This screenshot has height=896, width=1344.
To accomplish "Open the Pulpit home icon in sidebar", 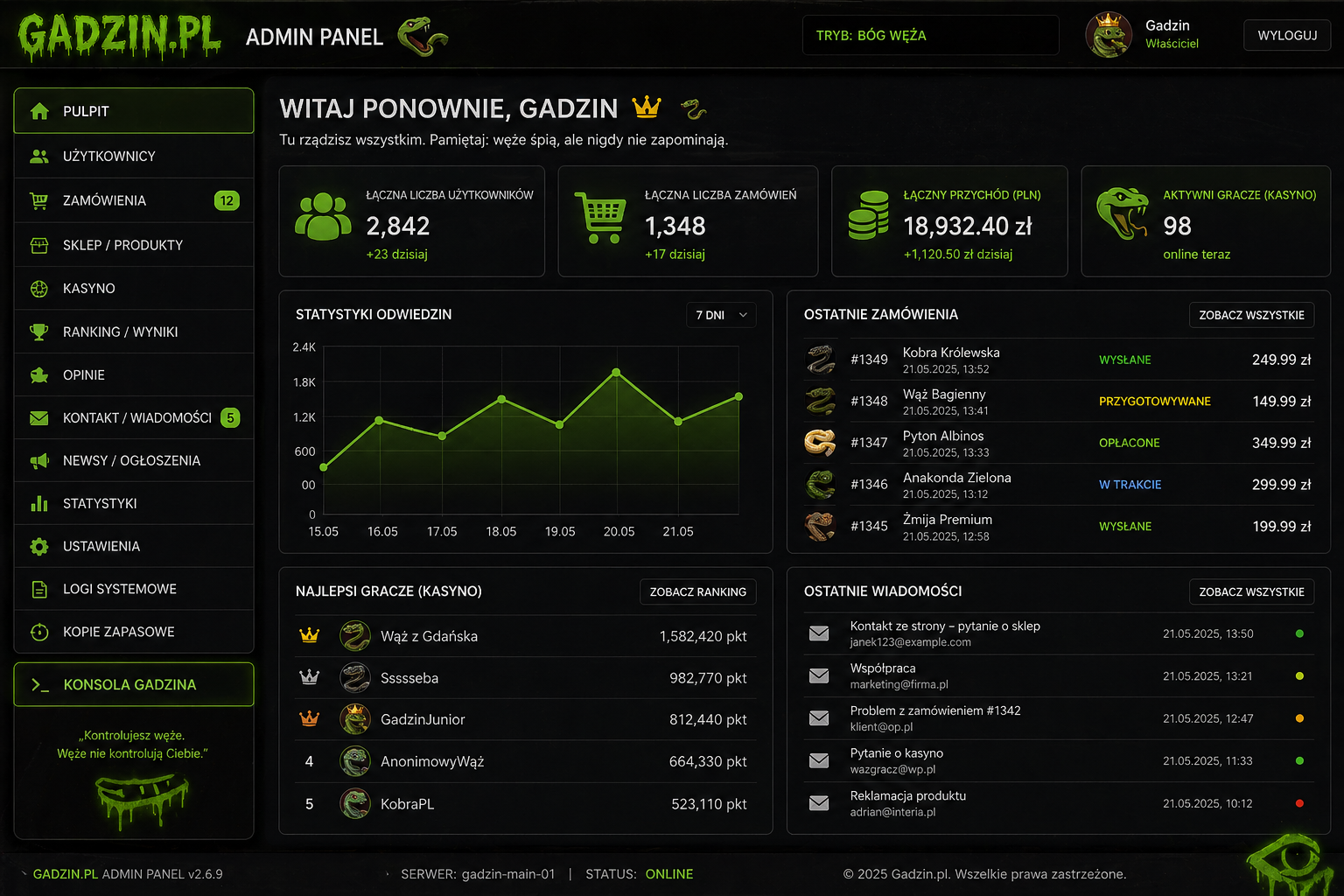I will [38, 111].
